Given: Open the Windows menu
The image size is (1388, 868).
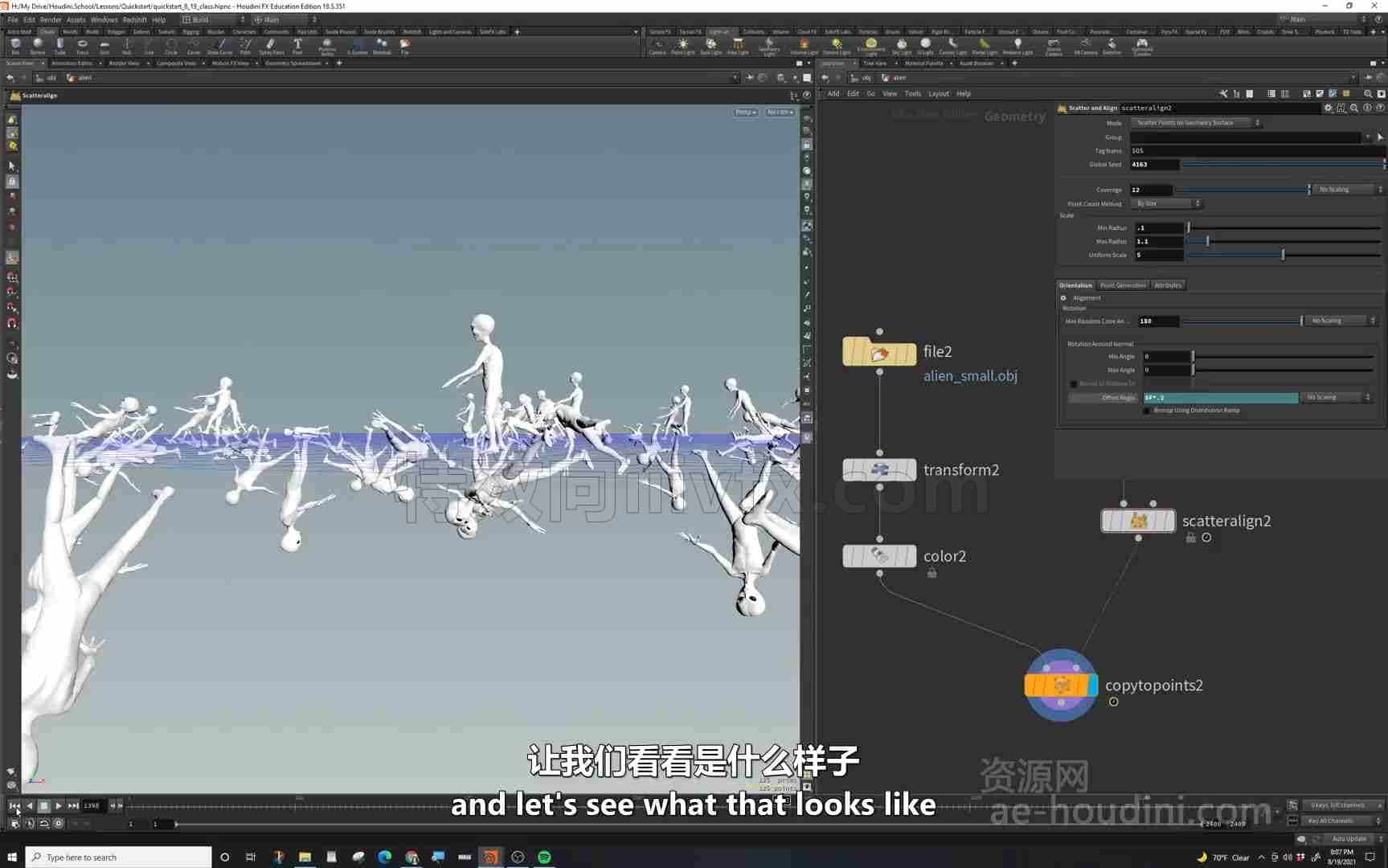Looking at the screenshot, I should click(x=104, y=19).
